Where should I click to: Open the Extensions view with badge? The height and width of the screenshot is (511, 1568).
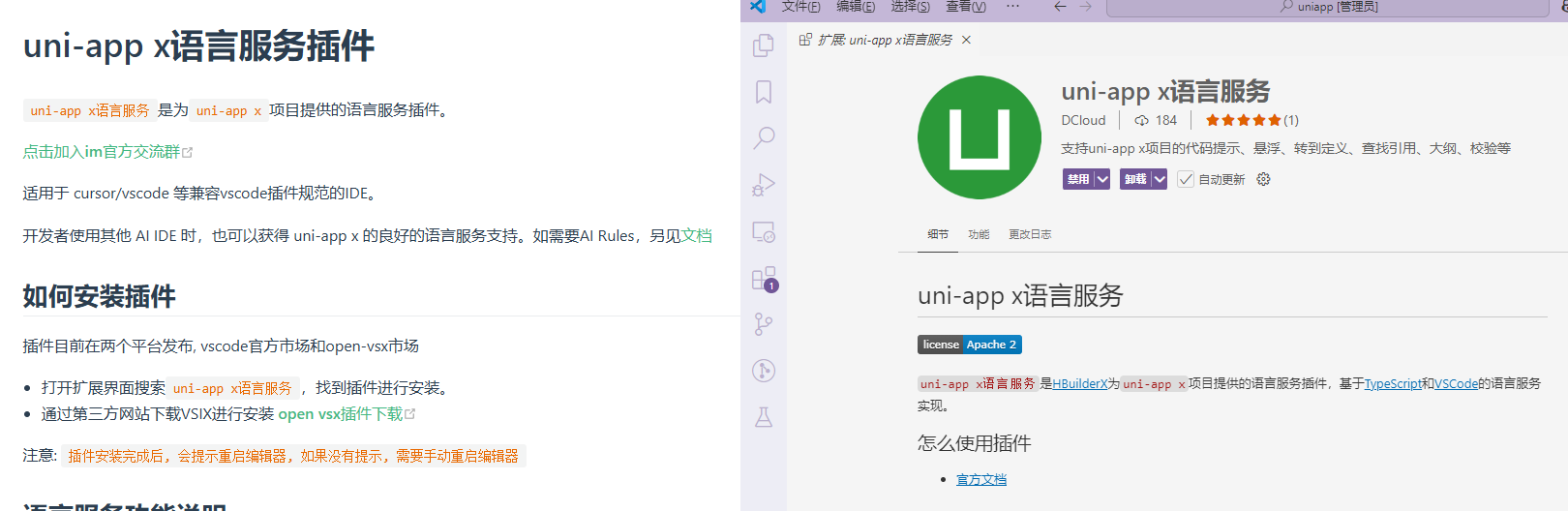[765, 279]
